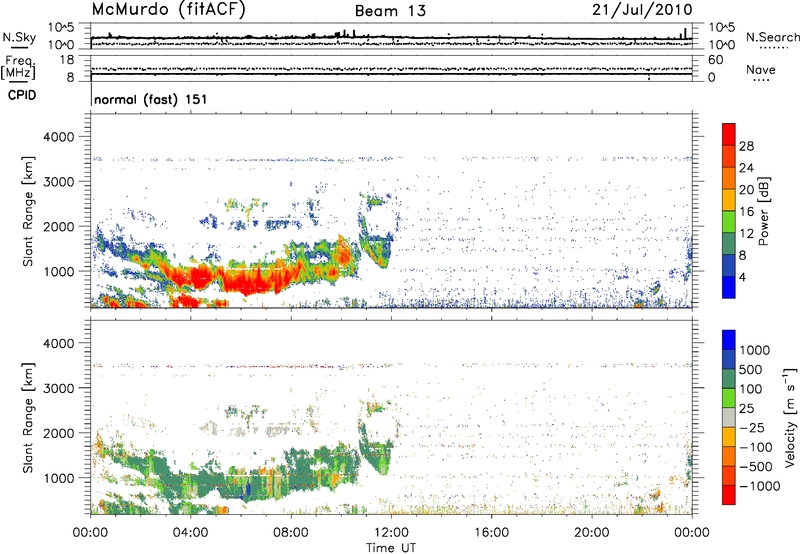
Task: Click the 1000 tick on velocity colorbar
Action: point(754,350)
